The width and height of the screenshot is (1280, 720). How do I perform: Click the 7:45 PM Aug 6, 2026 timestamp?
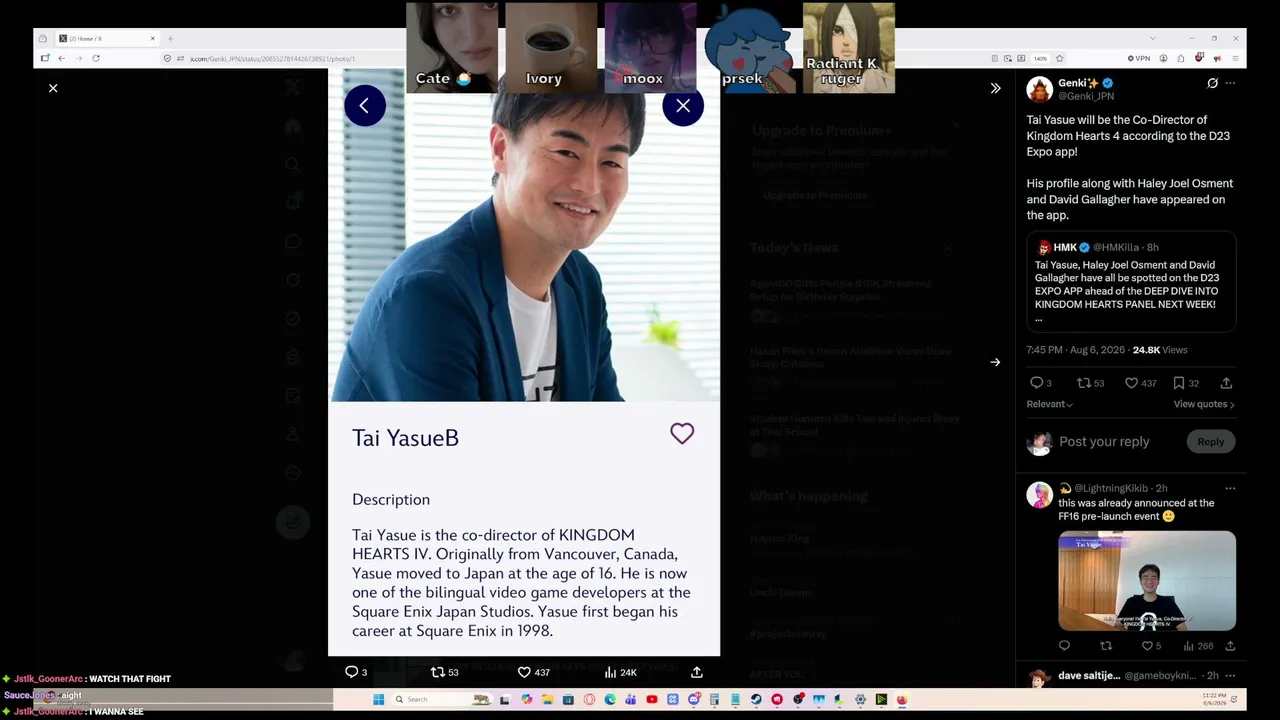[1076, 350]
